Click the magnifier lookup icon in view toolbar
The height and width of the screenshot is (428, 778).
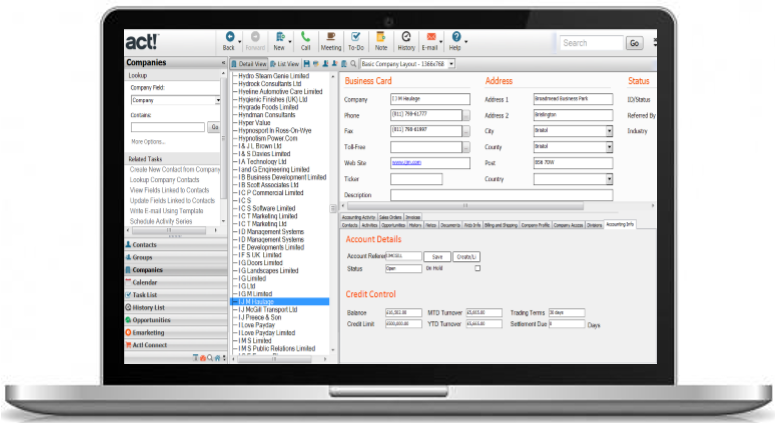pyautogui.click(x=353, y=64)
